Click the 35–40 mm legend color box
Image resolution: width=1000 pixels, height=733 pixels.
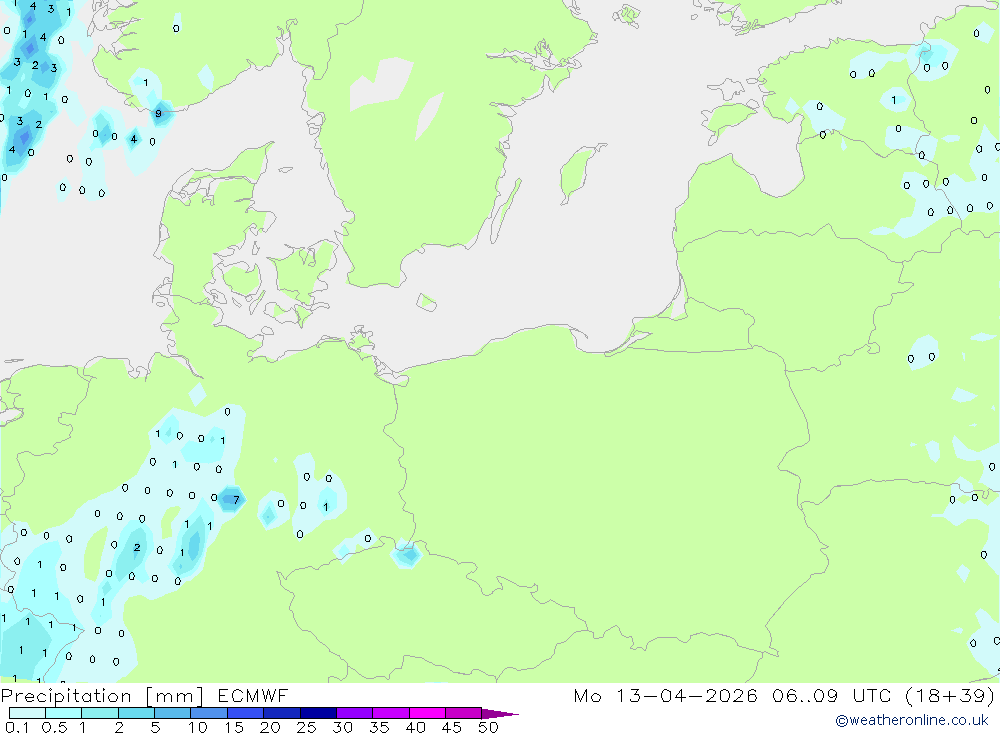pyautogui.click(x=391, y=713)
